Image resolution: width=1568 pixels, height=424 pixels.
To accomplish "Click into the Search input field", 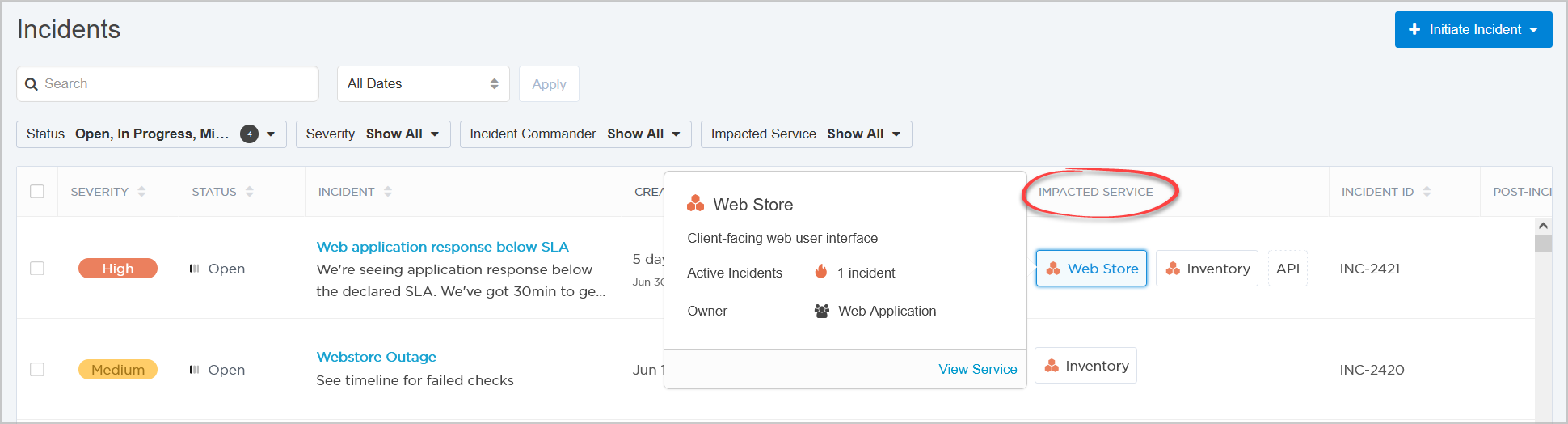I will [167, 84].
